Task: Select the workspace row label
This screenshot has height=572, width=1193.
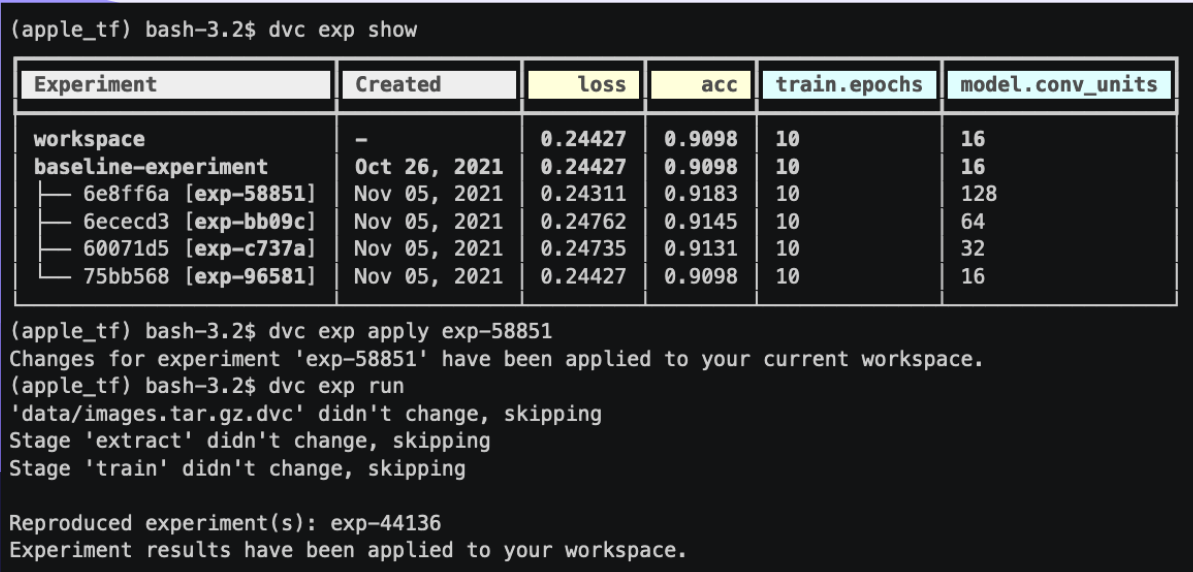Action: 89,139
